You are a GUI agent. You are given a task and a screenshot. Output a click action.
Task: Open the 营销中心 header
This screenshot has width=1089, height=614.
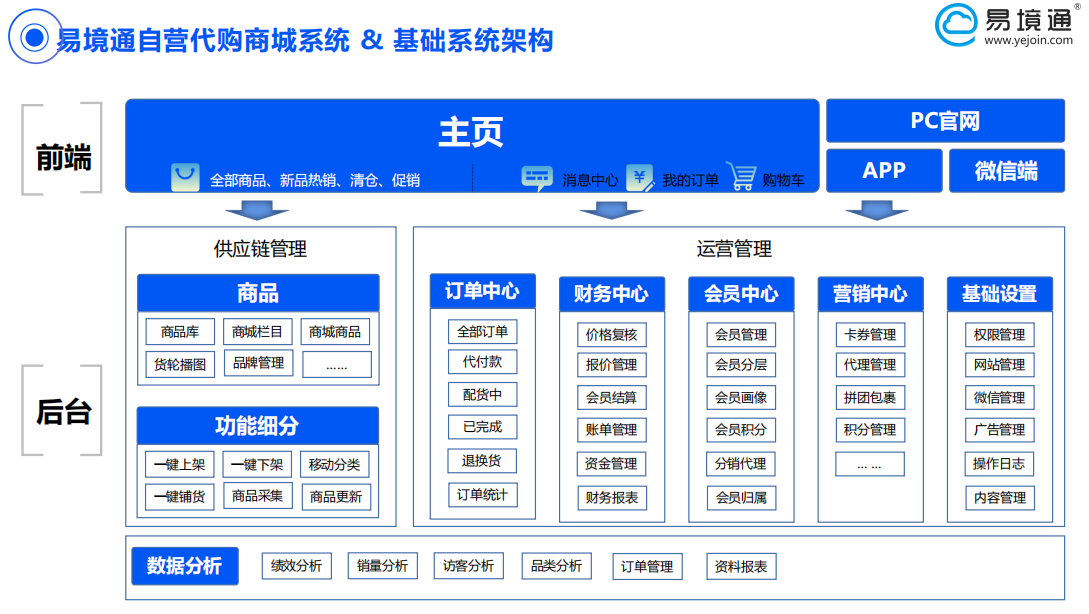[870, 294]
